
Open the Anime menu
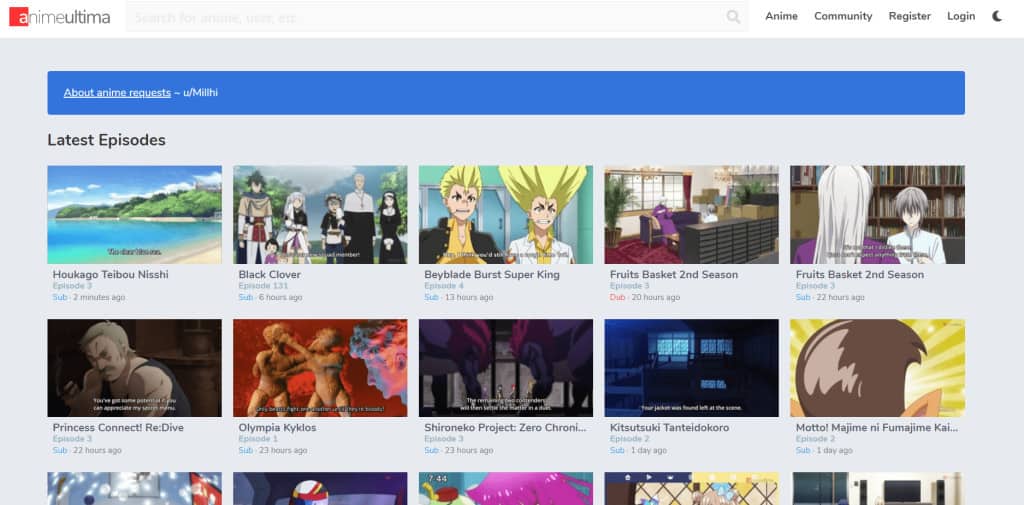(x=781, y=16)
